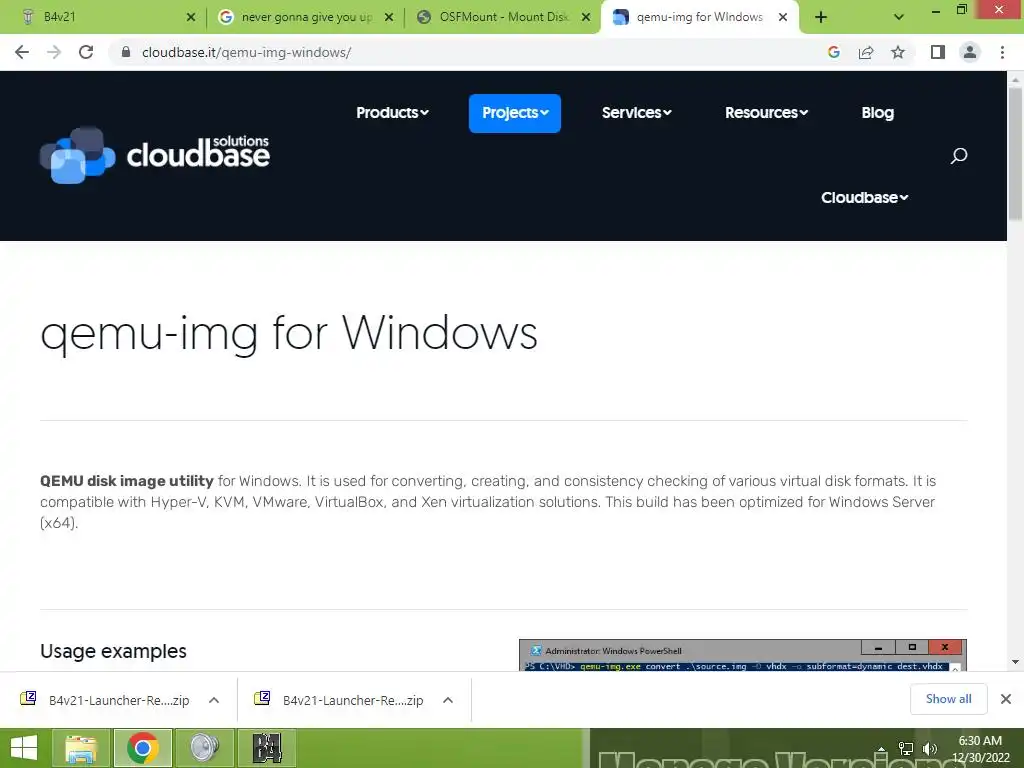
Task: Click the scrollbar down arrow
Action: tap(1015, 662)
